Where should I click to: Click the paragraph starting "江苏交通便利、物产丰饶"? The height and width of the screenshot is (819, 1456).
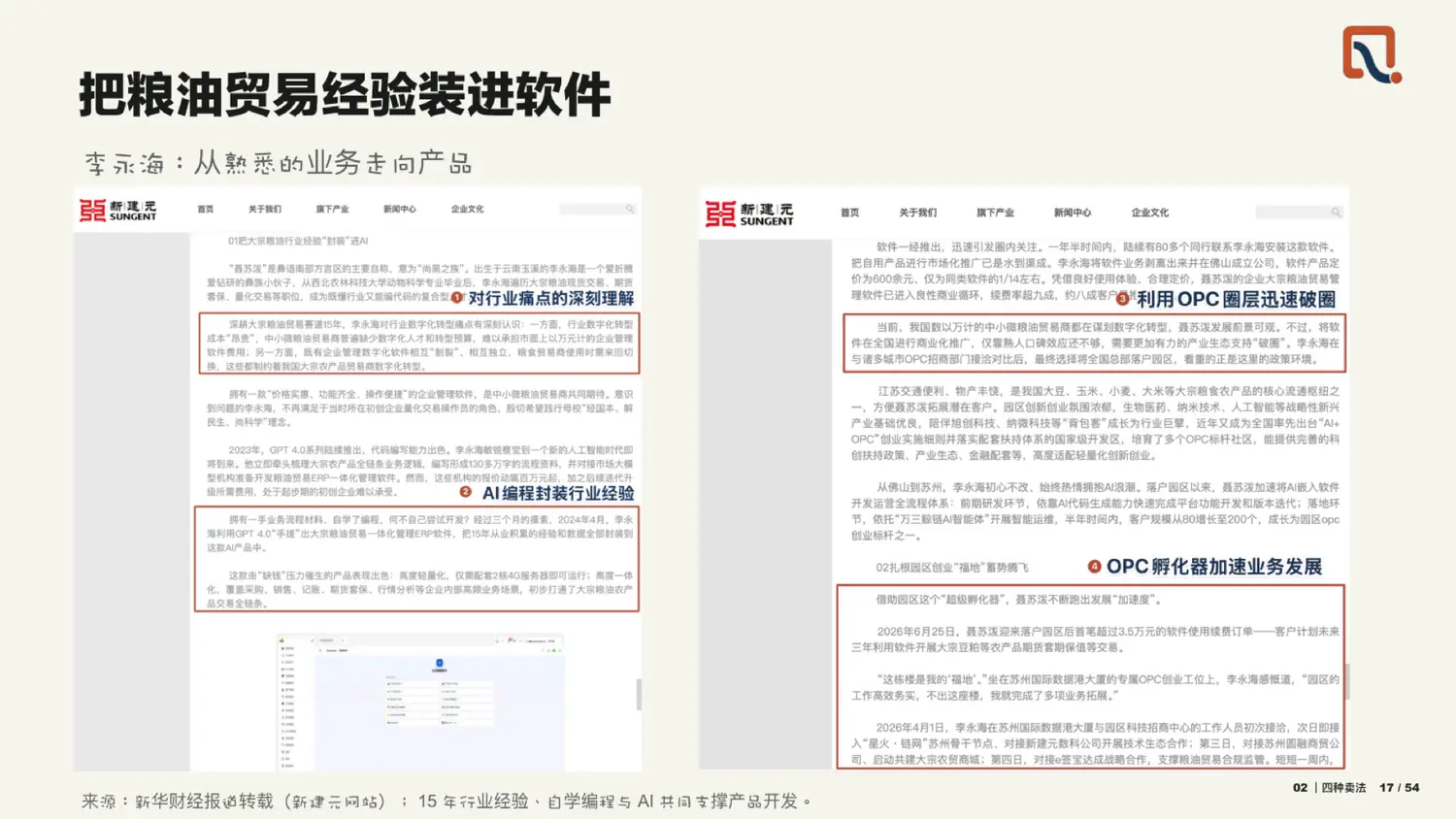click(1095, 423)
